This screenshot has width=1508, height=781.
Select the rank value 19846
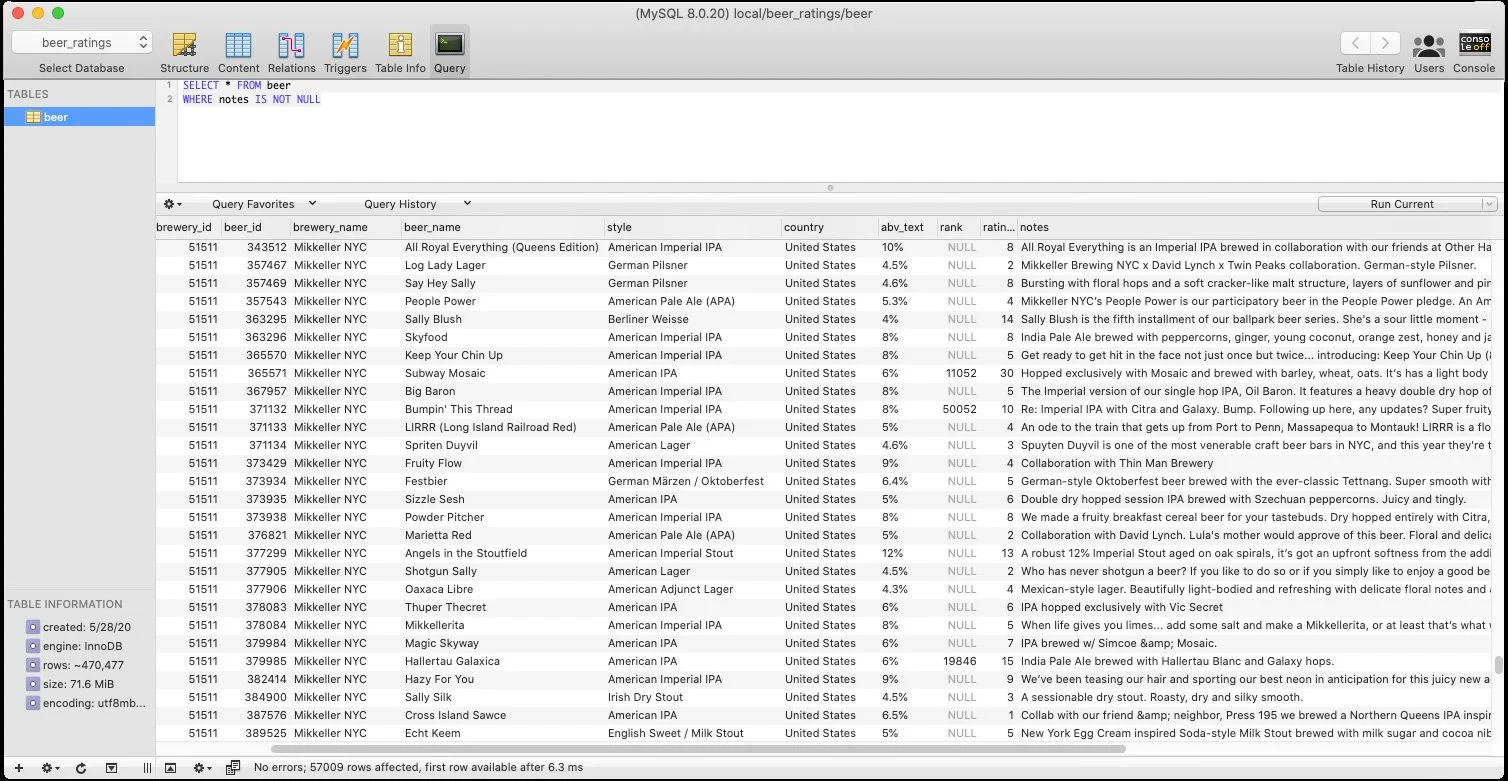958,661
